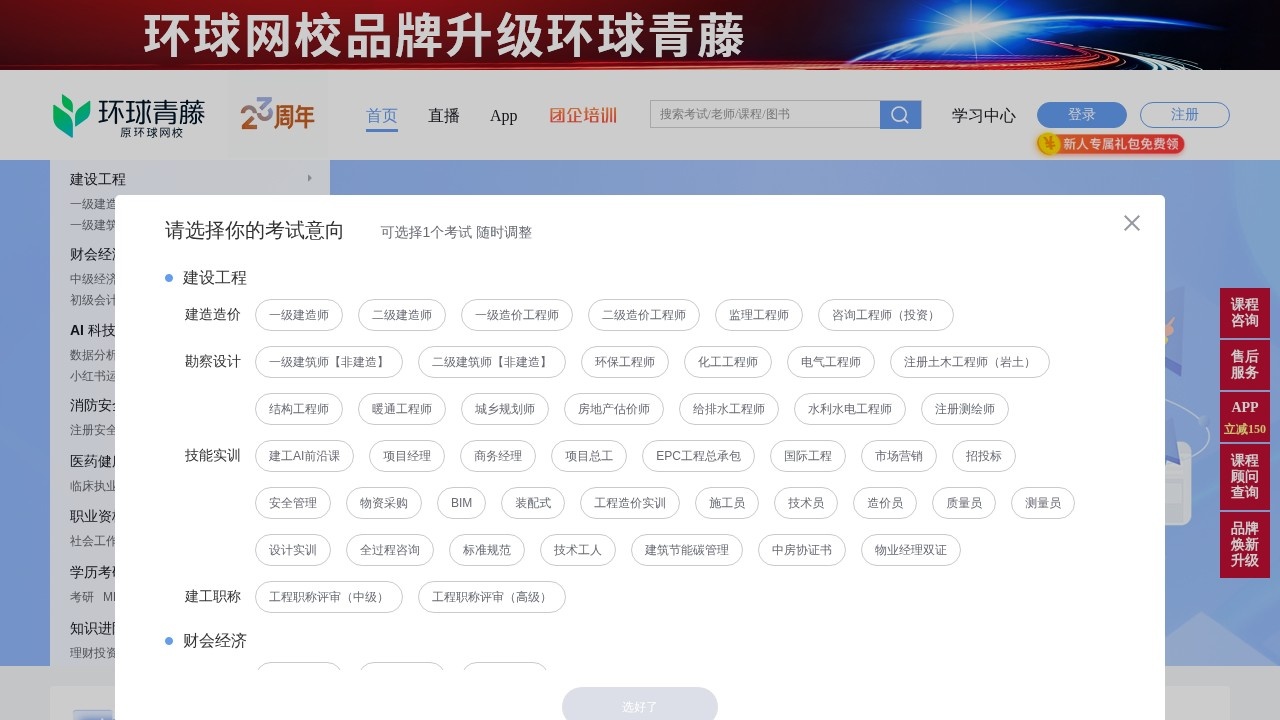1280x720 pixels.
Task: Choose 监理工程师 option
Action: tap(759, 315)
